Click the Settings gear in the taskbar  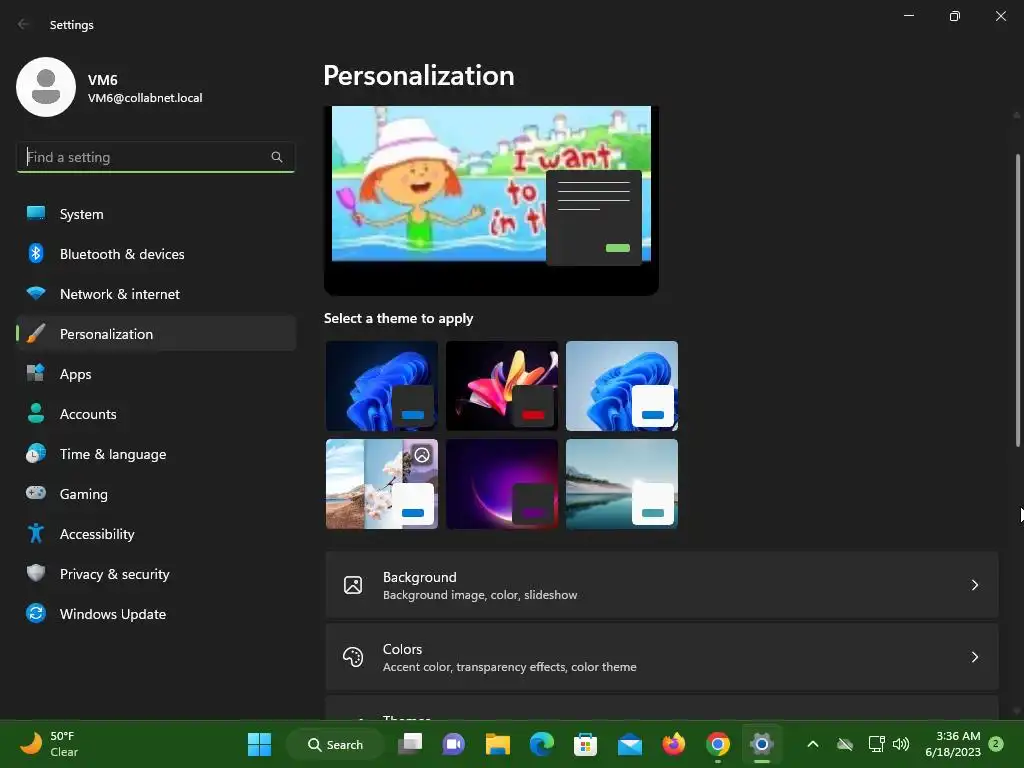click(x=761, y=744)
